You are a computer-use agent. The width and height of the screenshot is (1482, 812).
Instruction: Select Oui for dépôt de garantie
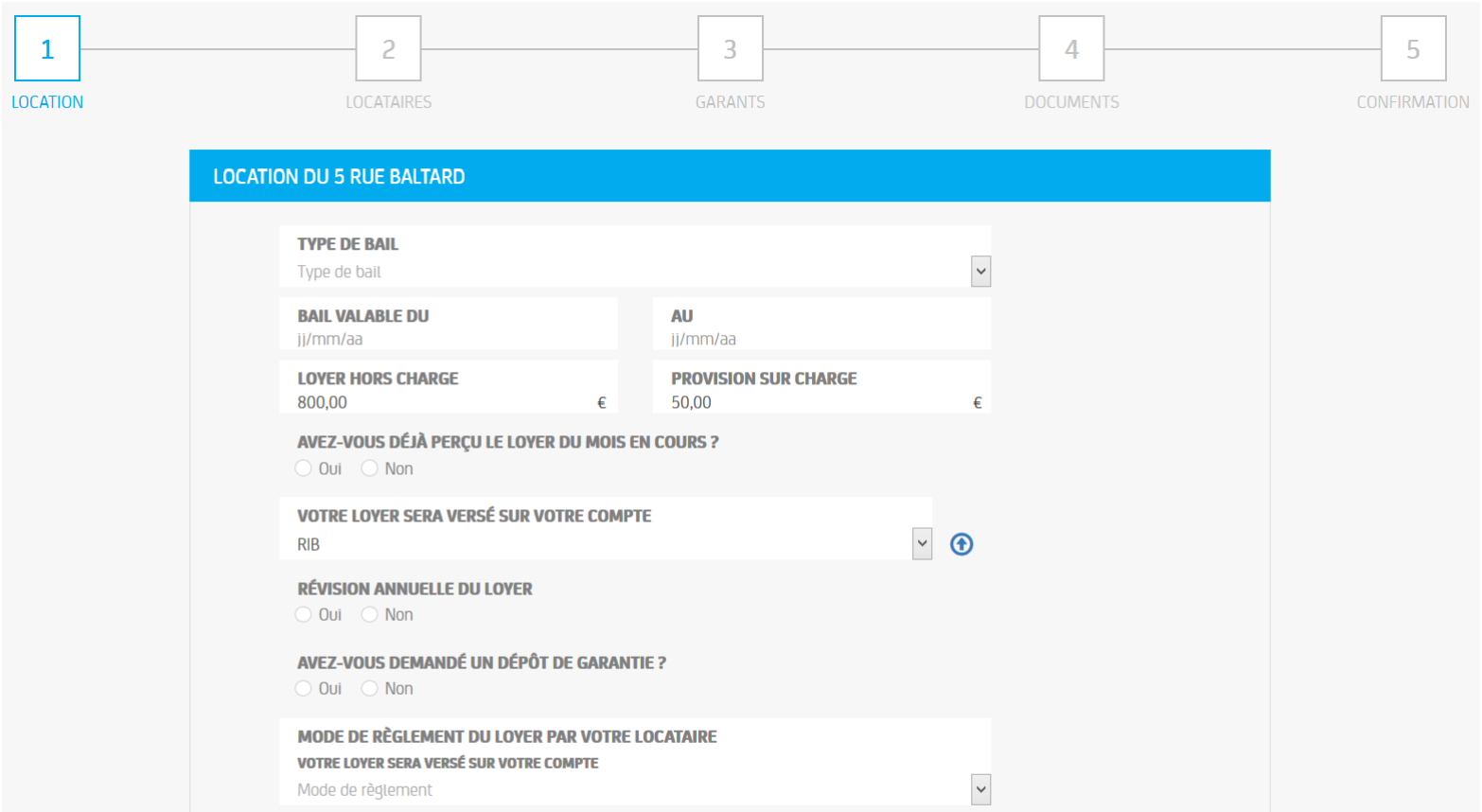[x=303, y=688]
